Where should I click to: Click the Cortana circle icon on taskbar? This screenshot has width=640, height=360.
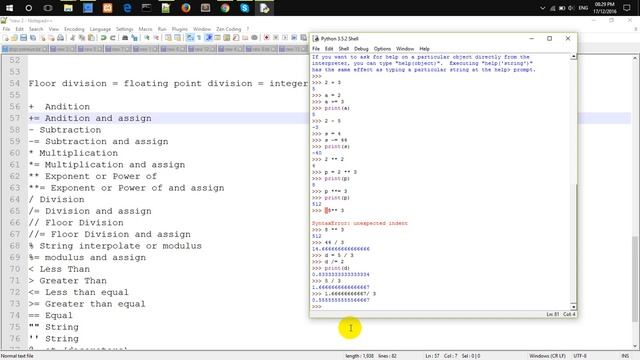tap(29, 8)
